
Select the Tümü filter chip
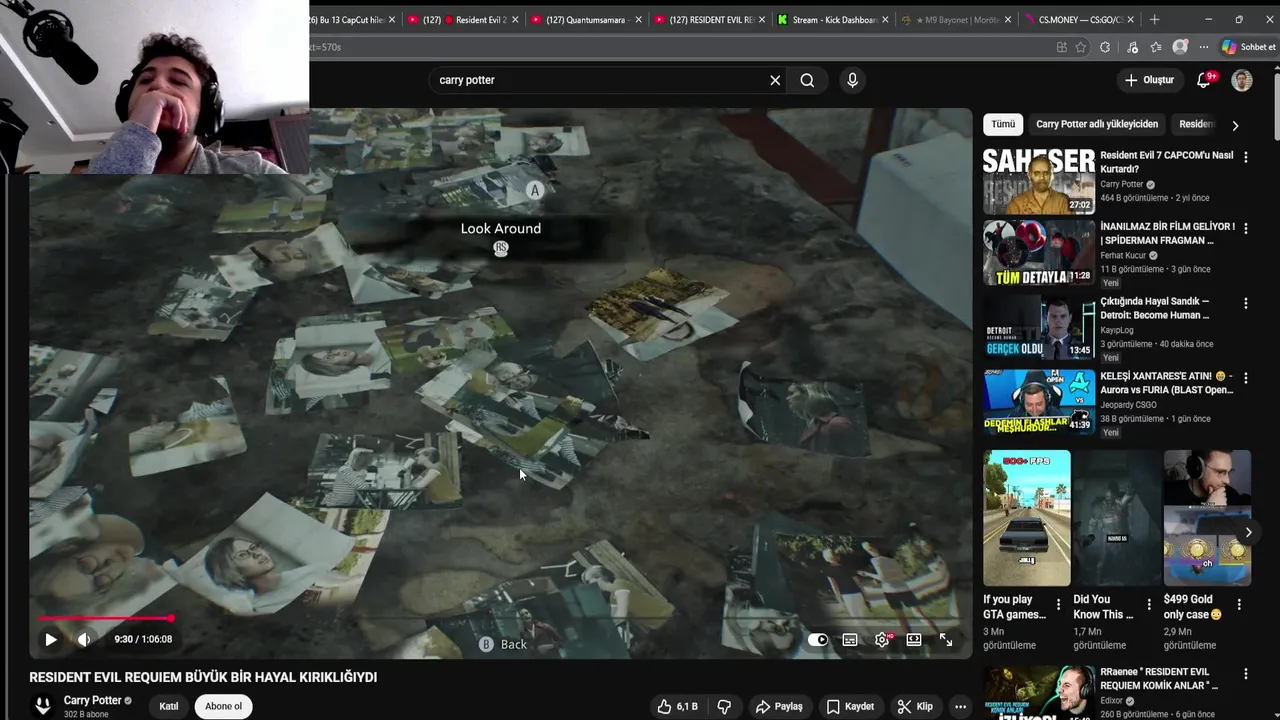[x=1003, y=124]
